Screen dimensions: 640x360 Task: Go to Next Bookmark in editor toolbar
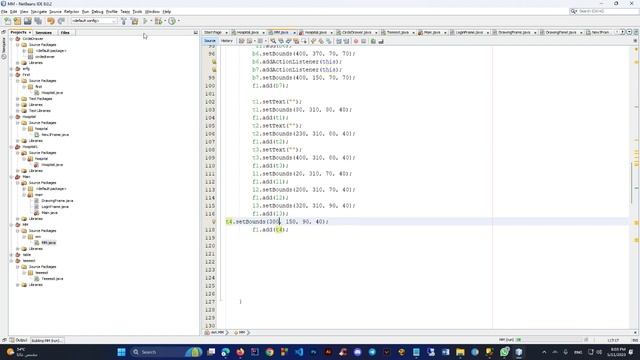(321, 41)
